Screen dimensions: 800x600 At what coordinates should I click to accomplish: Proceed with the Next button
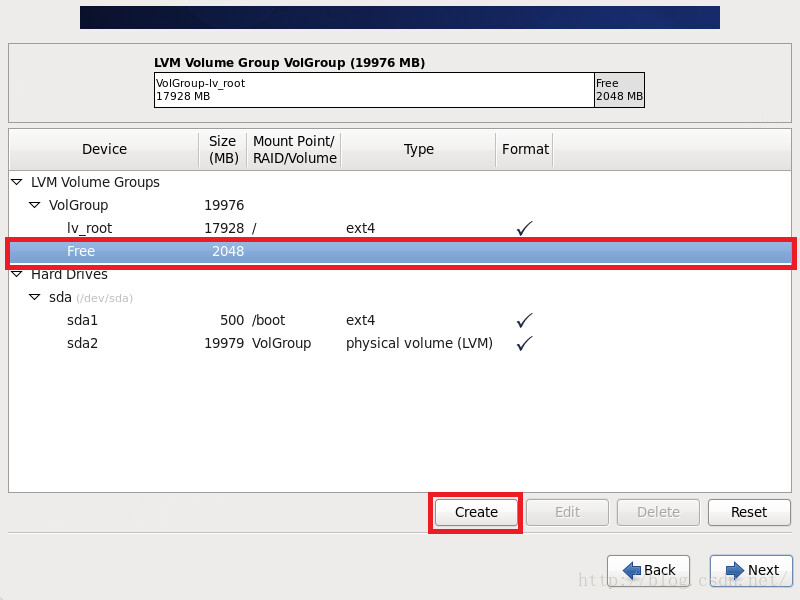coord(751,570)
